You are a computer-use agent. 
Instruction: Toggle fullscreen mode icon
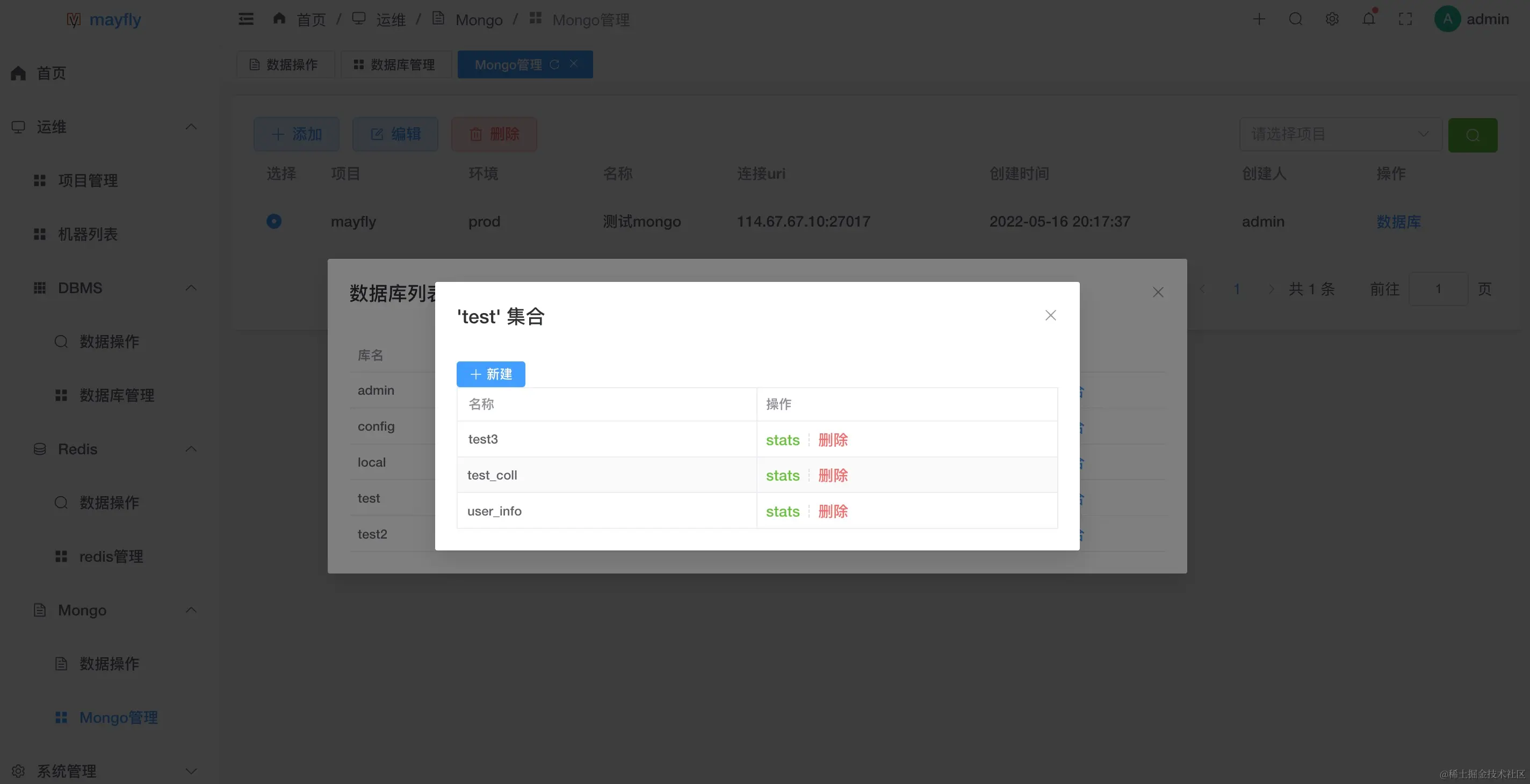tap(1405, 19)
